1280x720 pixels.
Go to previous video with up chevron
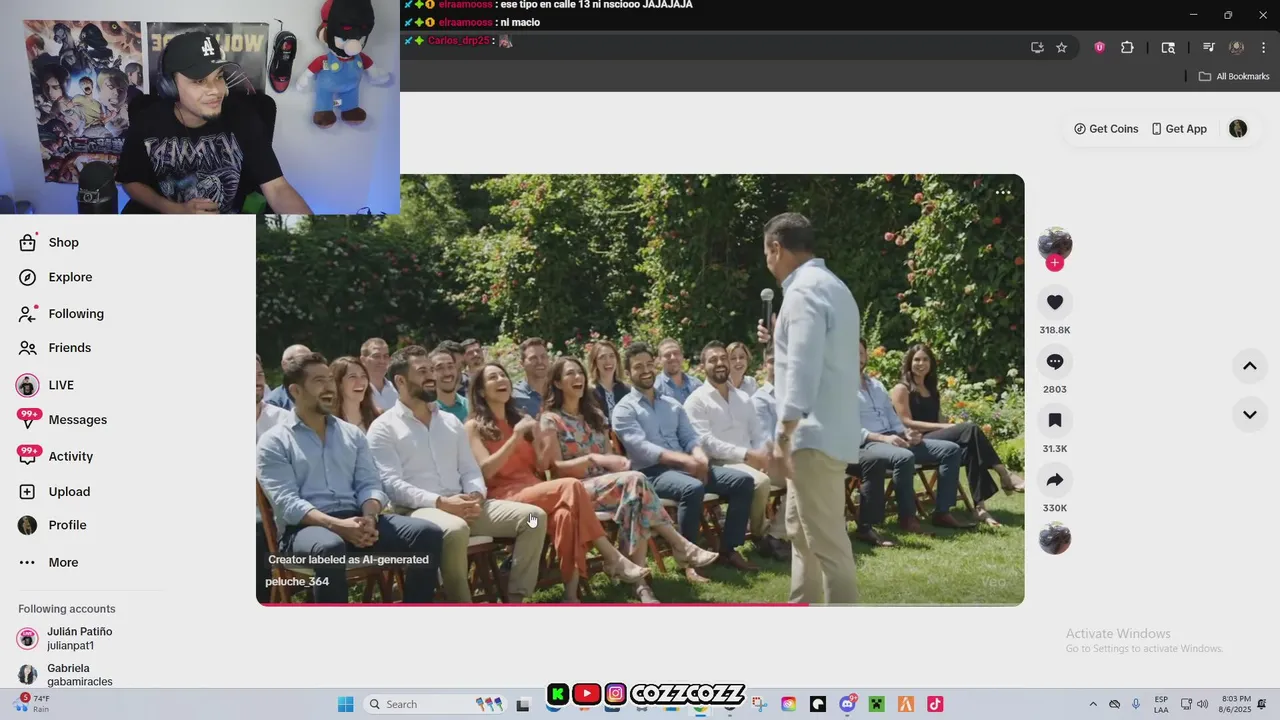click(1250, 366)
